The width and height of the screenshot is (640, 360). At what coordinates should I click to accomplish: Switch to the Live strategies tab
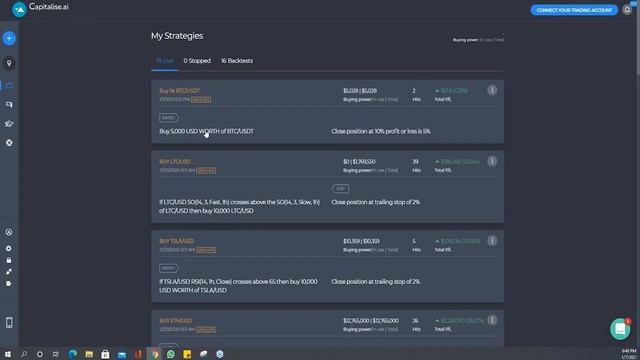[x=164, y=61]
